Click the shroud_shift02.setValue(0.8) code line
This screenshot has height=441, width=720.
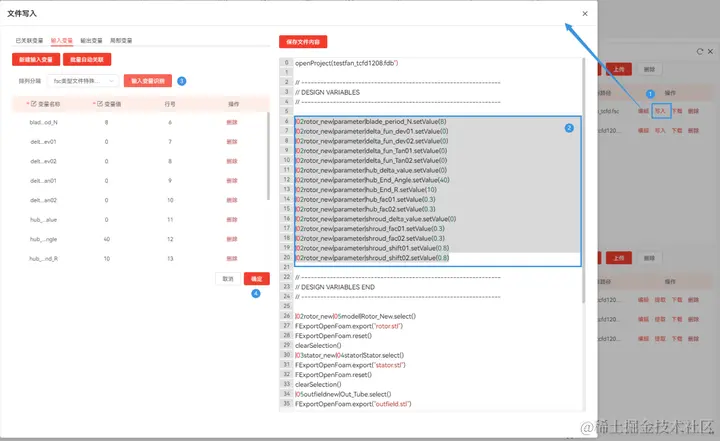[x=372, y=258]
